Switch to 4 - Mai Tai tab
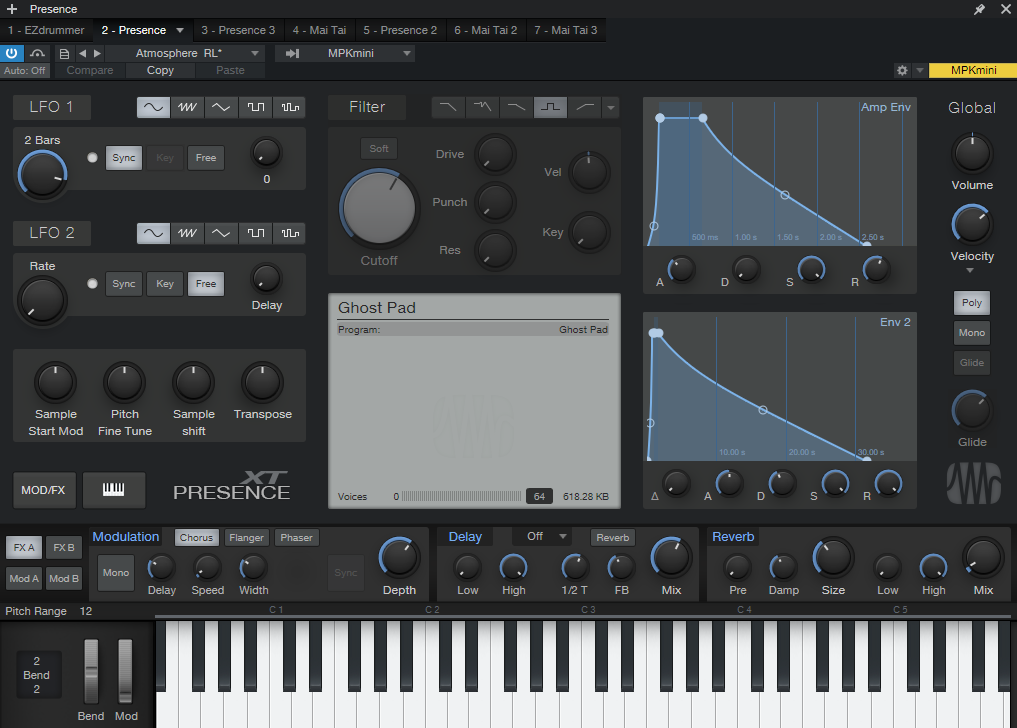 pyautogui.click(x=319, y=30)
